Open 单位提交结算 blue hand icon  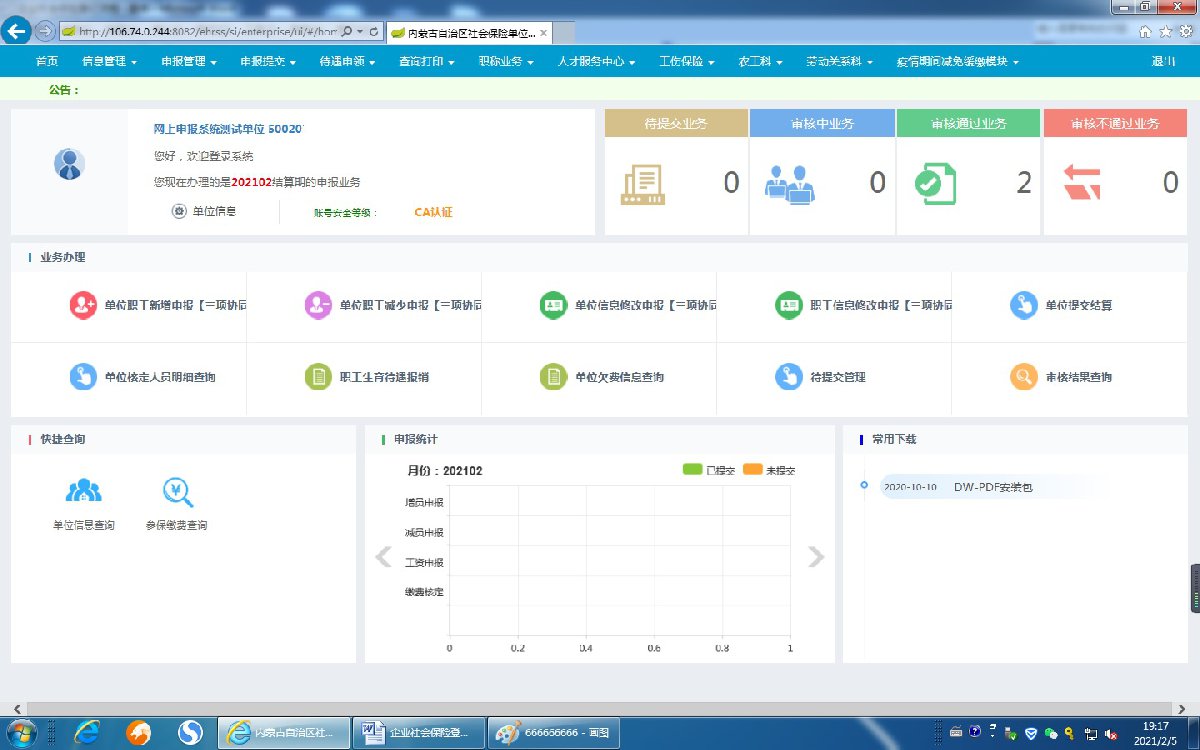1023,305
